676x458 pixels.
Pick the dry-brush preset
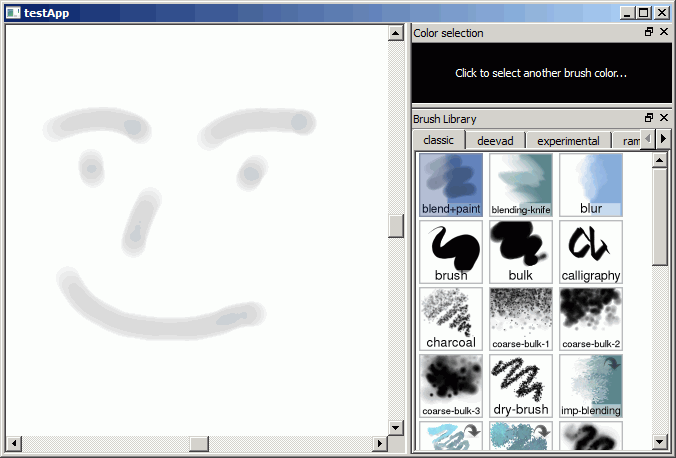(521, 386)
